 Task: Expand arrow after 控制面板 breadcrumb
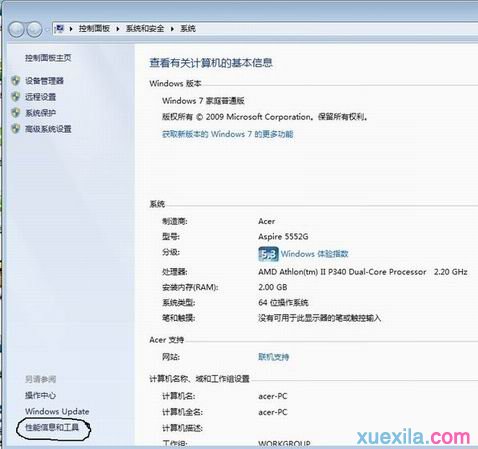pyautogui.click(x=118, y=29)
